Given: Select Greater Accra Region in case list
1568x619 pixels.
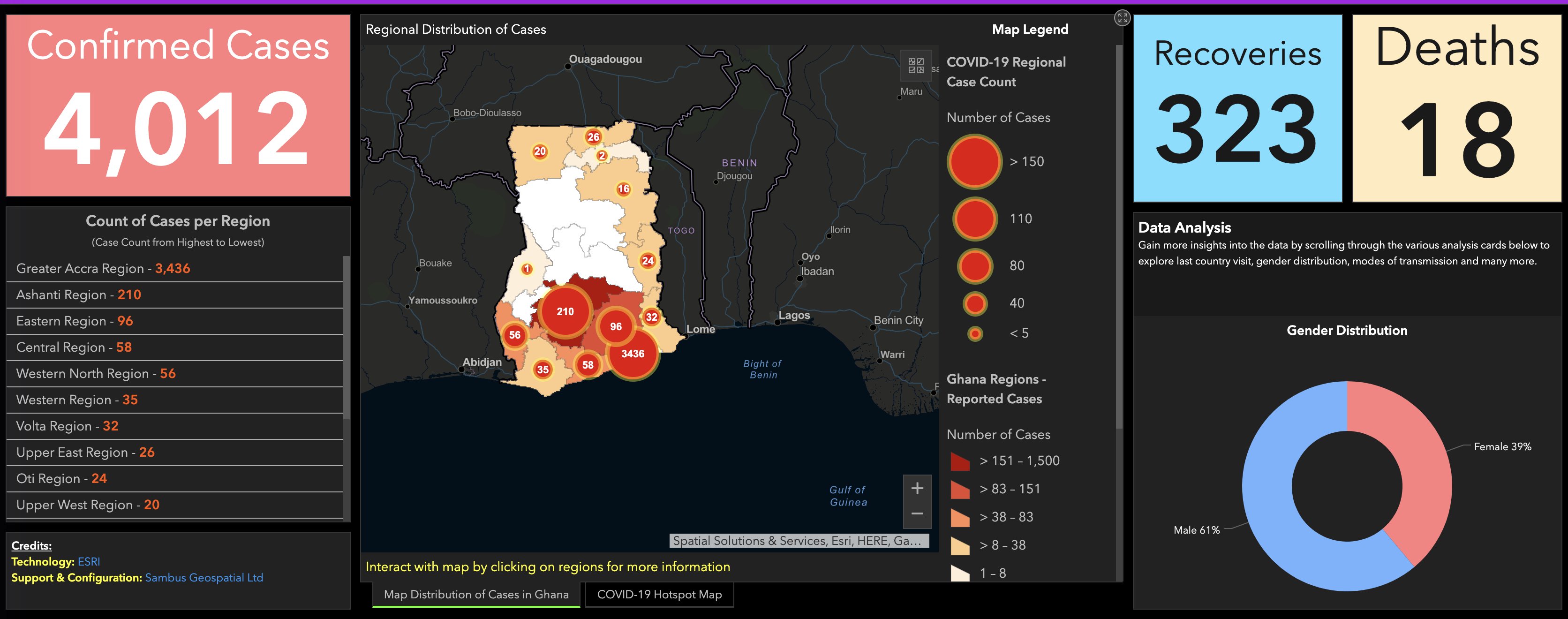Looking at the screenshot, I should pyautogui.click(x=103, y=268).
